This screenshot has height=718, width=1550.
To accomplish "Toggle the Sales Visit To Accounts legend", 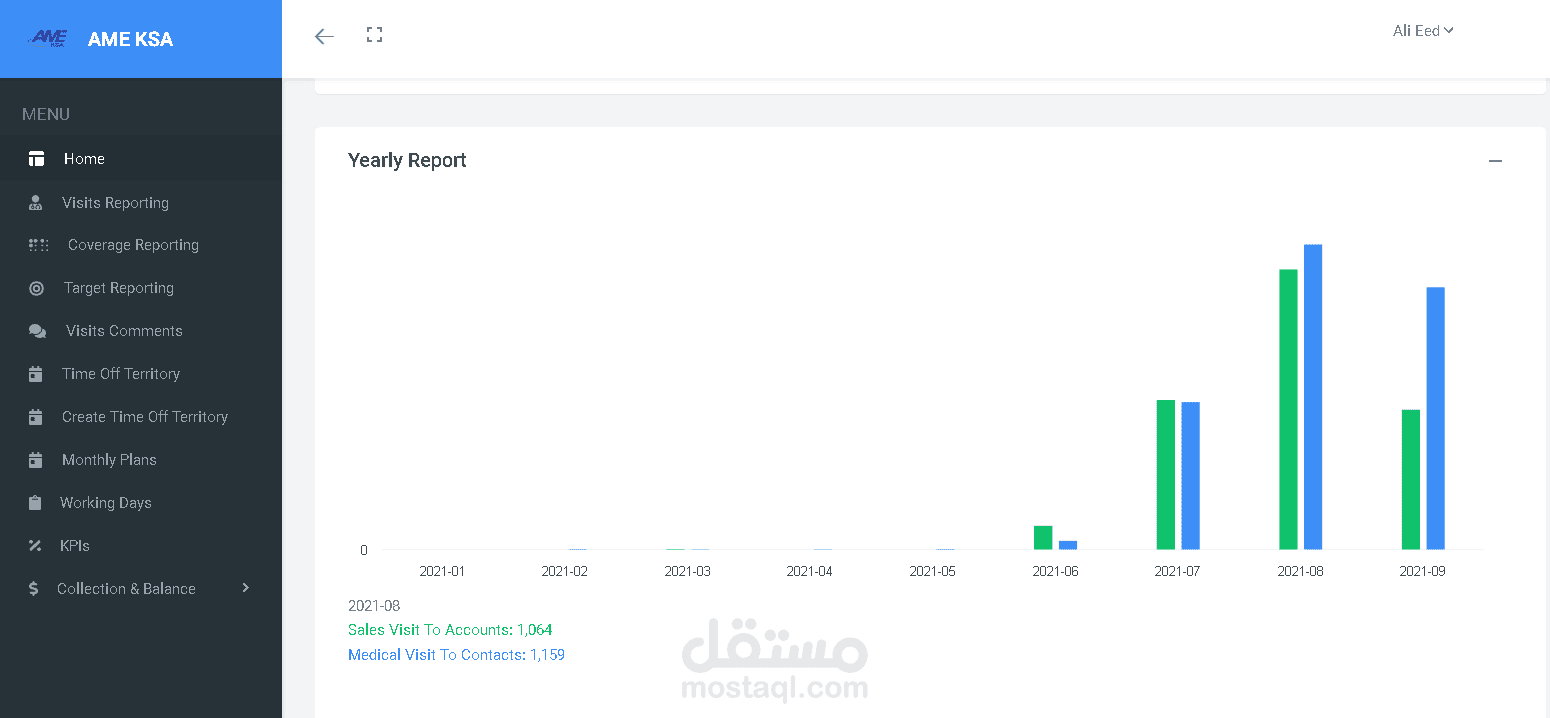I will pos(450,629).
